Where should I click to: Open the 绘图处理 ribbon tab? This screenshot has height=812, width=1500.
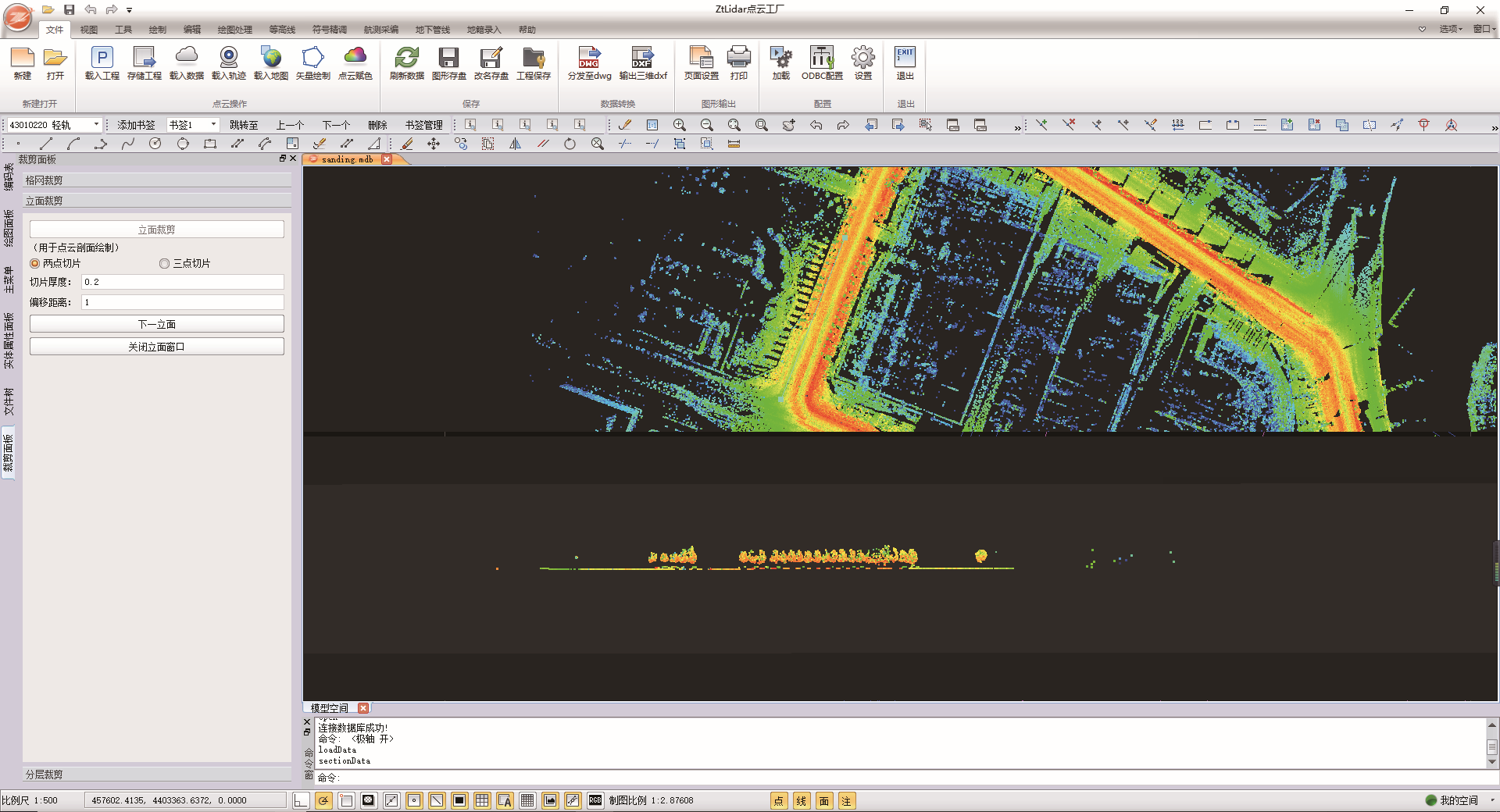coord(234,30)
